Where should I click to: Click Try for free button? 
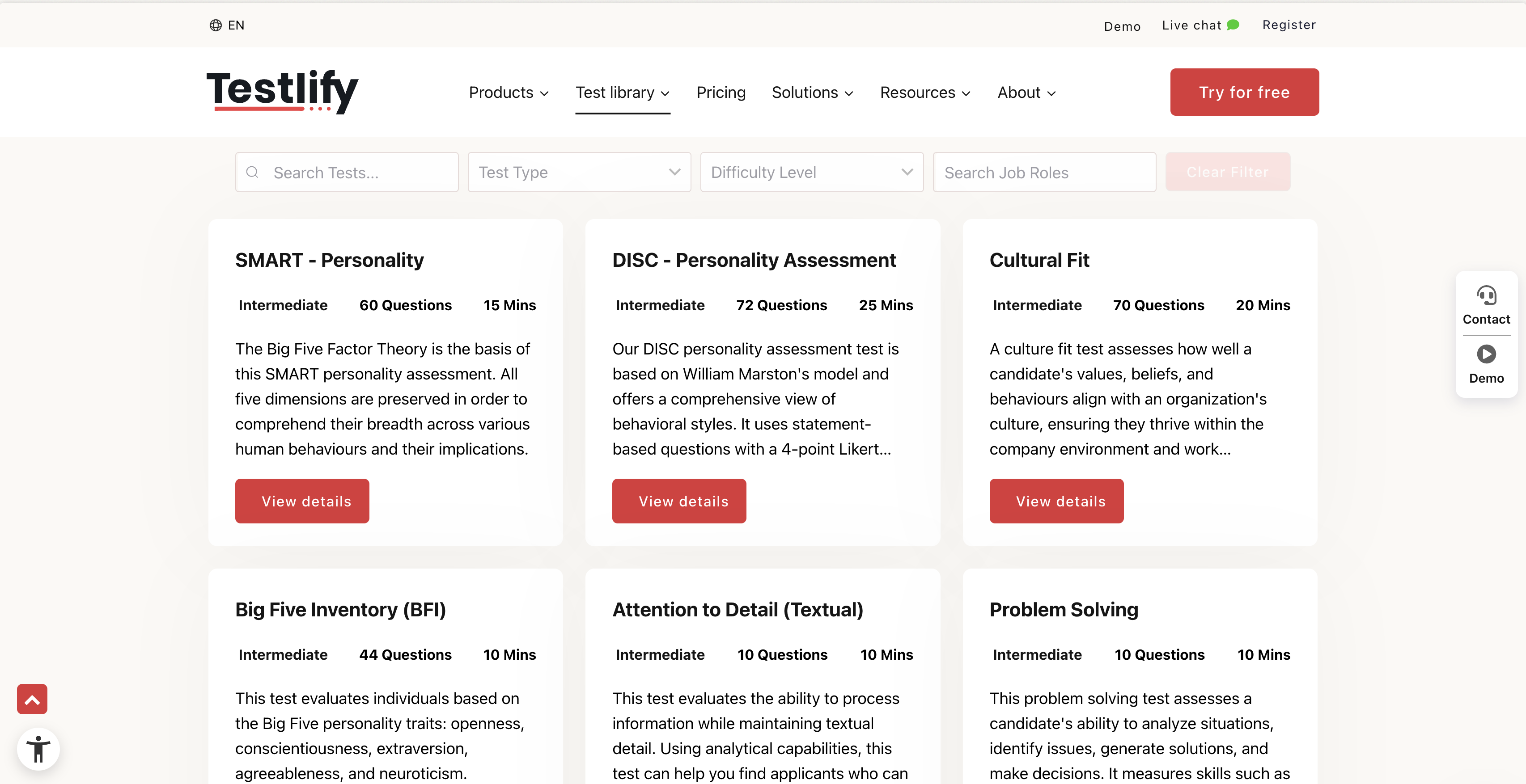tap(1245, 92)
